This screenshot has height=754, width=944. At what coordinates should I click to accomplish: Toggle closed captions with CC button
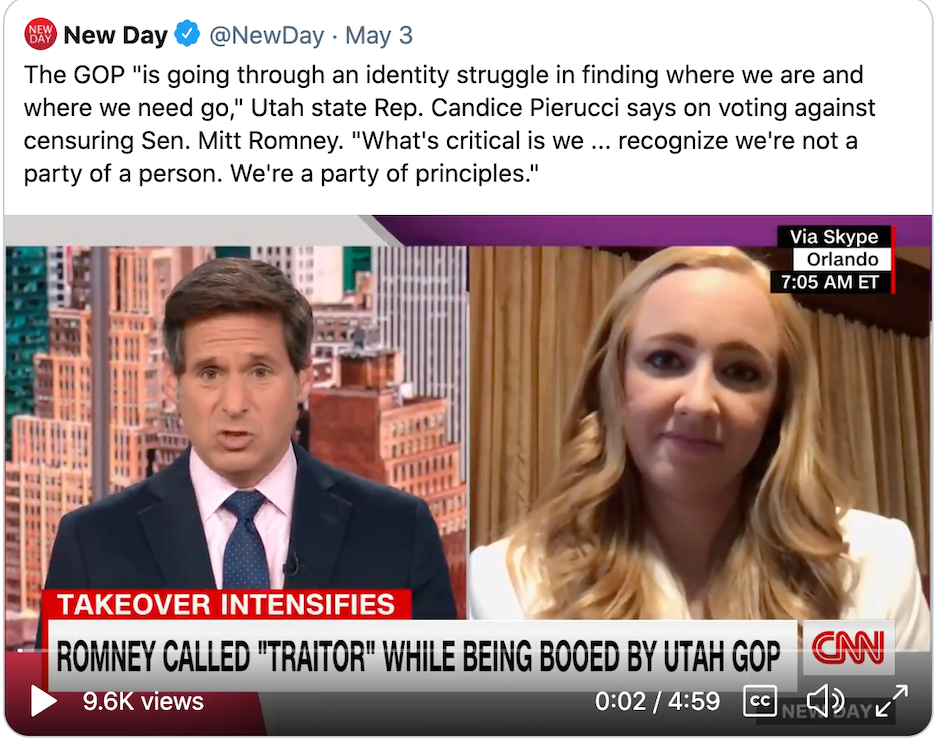pos(760,702)
